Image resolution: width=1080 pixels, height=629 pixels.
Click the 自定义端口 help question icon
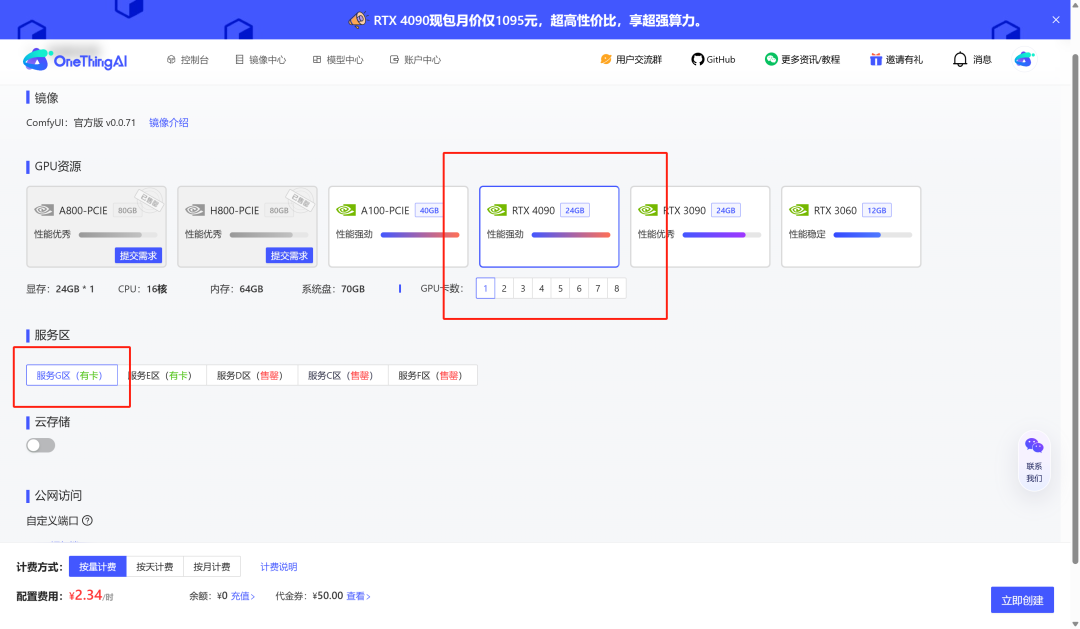(x=87, y=521)
